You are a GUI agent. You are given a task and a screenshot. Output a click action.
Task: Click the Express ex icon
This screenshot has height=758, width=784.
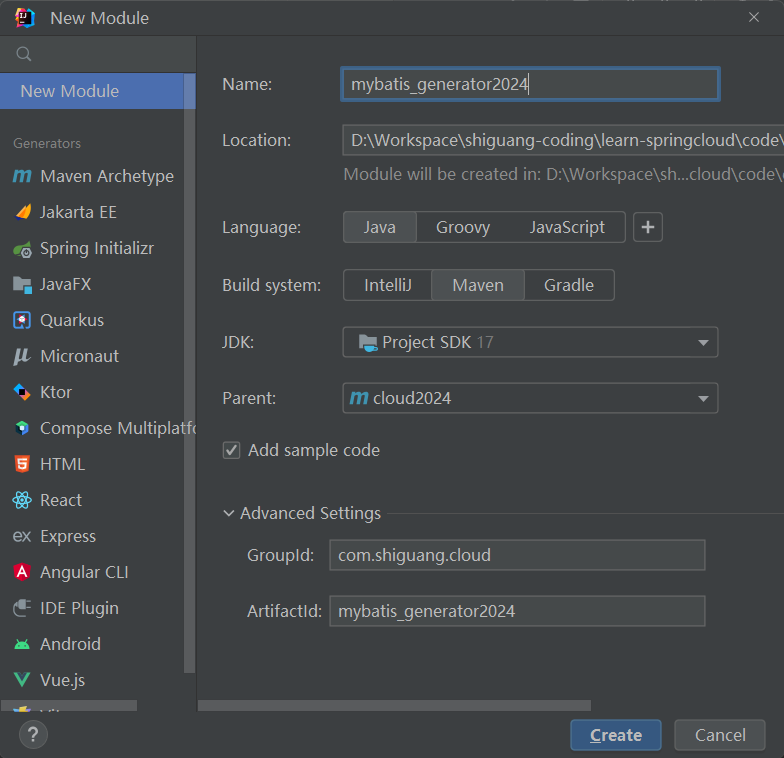pos(22,536)
